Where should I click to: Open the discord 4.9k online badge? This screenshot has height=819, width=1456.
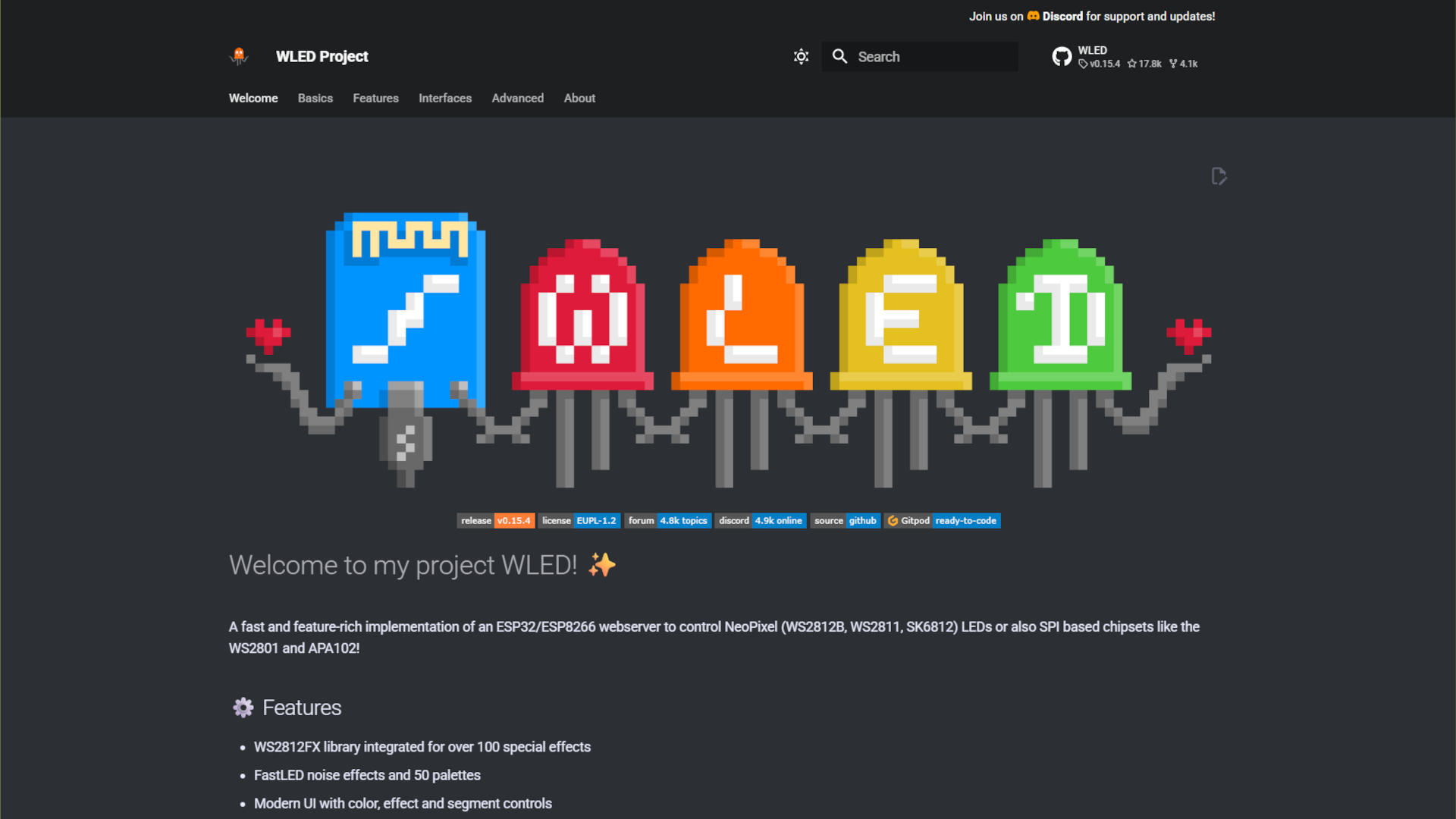761,521
